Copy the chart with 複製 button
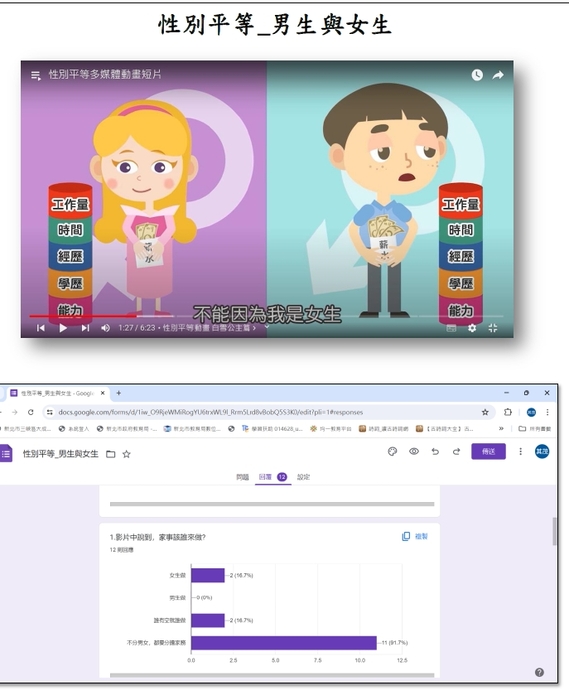 click(x=415, y=537)
